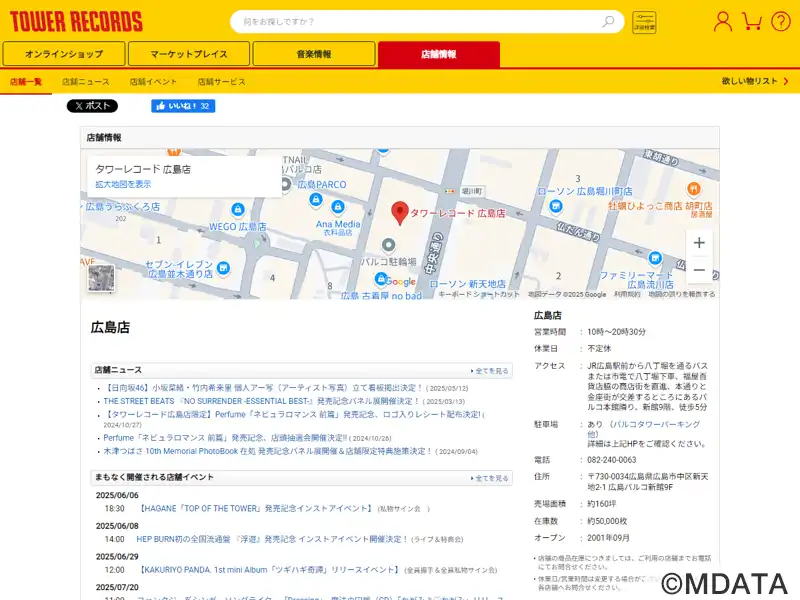Select 店舗一覧 in the sub menu
Viewport: 800px width, 600px height.
coord(26,82)
